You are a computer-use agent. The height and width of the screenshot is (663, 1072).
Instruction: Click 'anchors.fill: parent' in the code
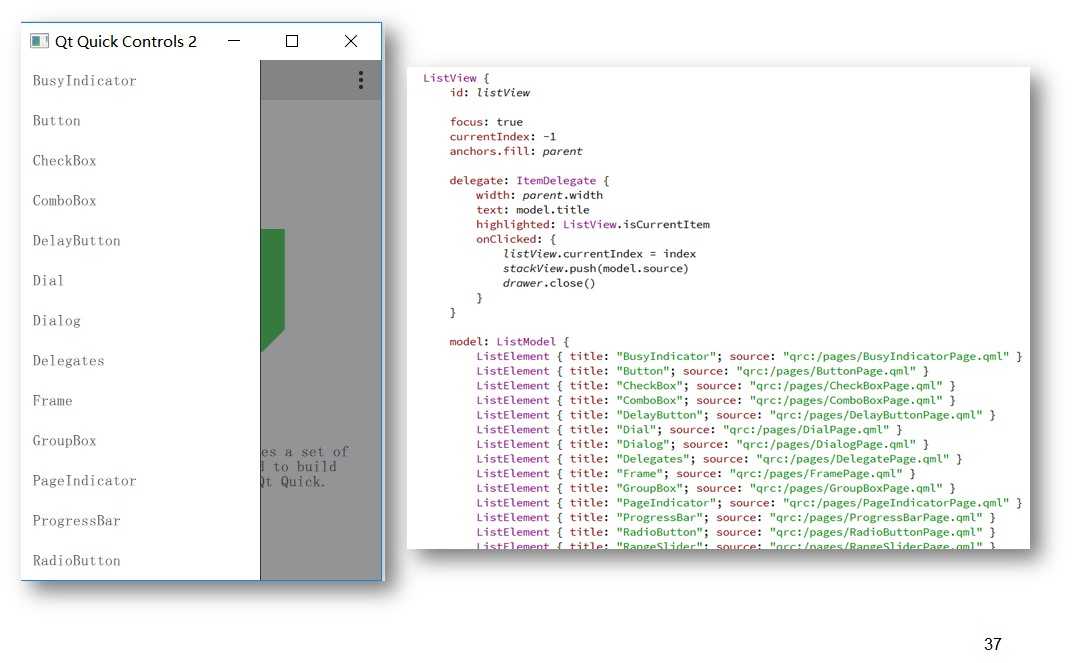[515, 151]
